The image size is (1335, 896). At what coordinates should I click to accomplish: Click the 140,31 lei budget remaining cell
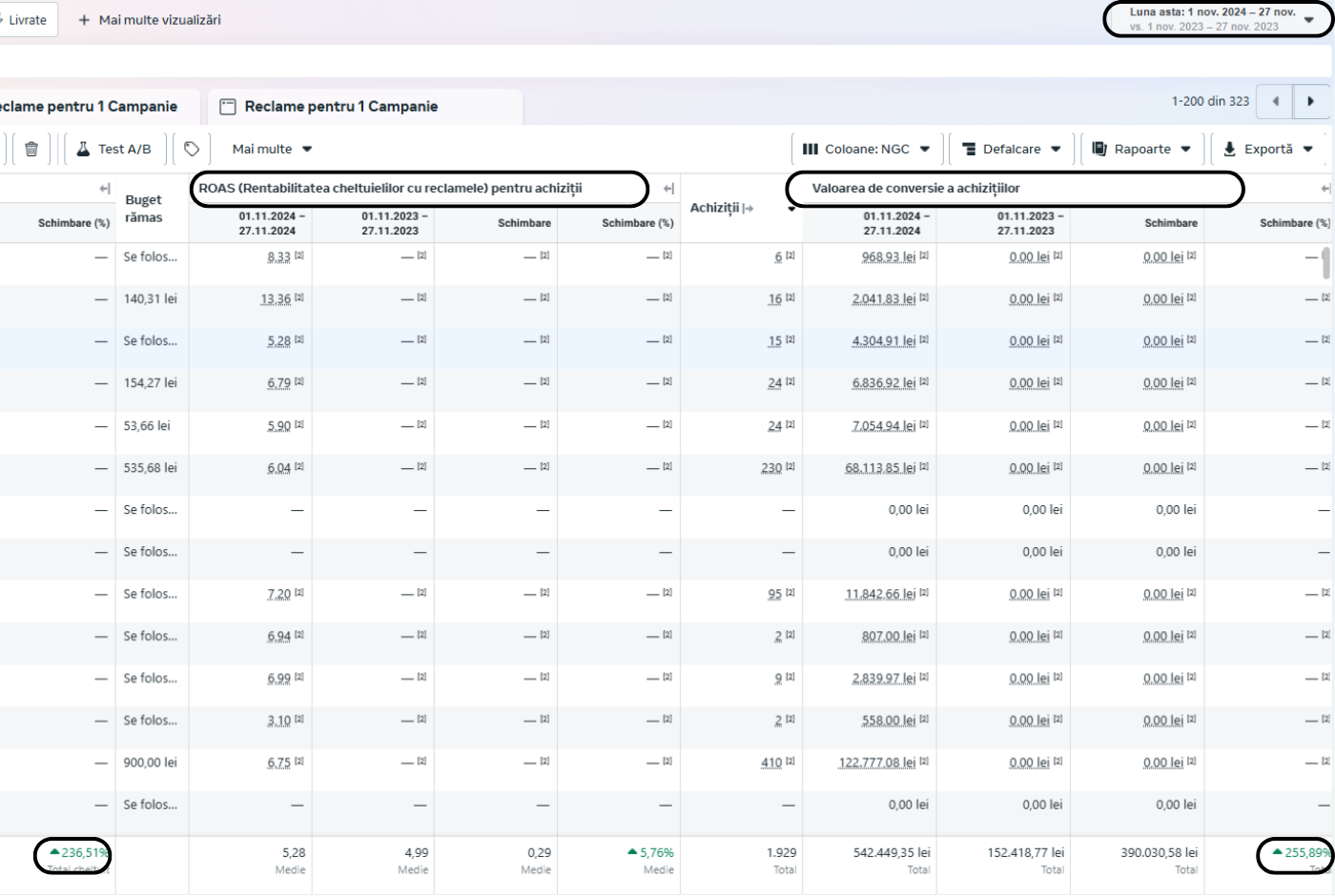tap(150, 299)
